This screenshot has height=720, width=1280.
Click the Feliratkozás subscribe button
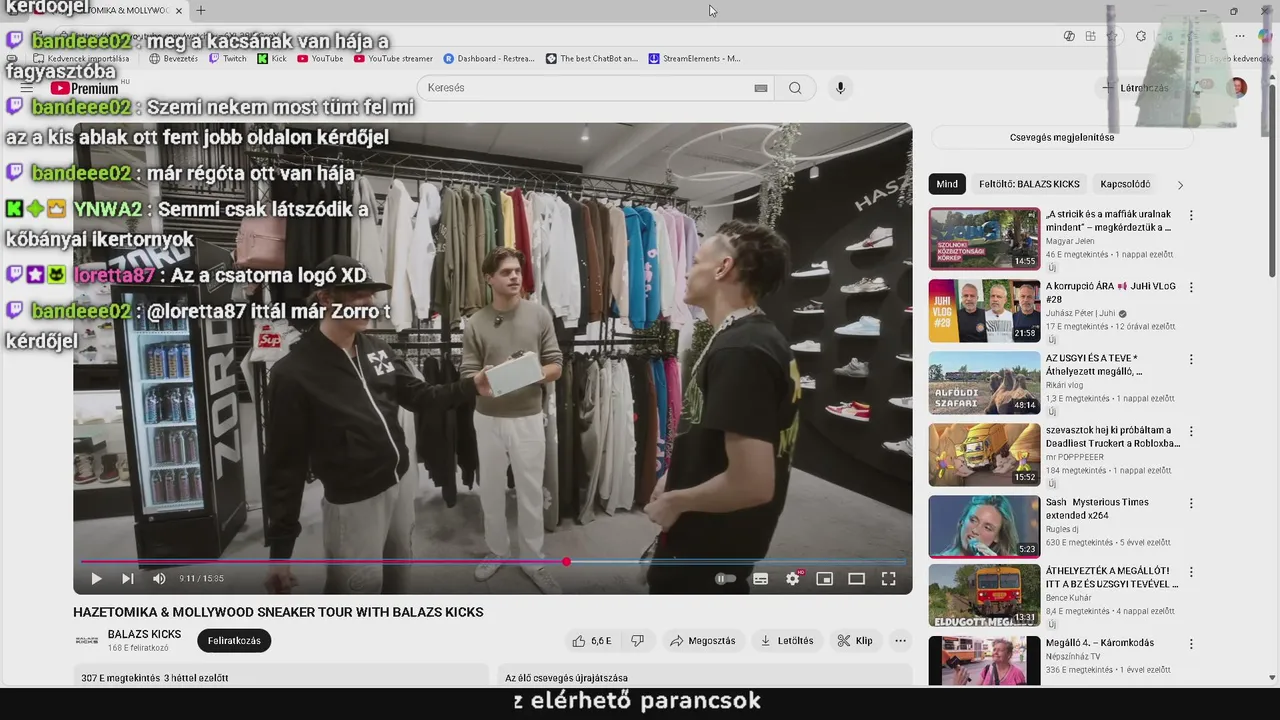[x=234, y=641]
